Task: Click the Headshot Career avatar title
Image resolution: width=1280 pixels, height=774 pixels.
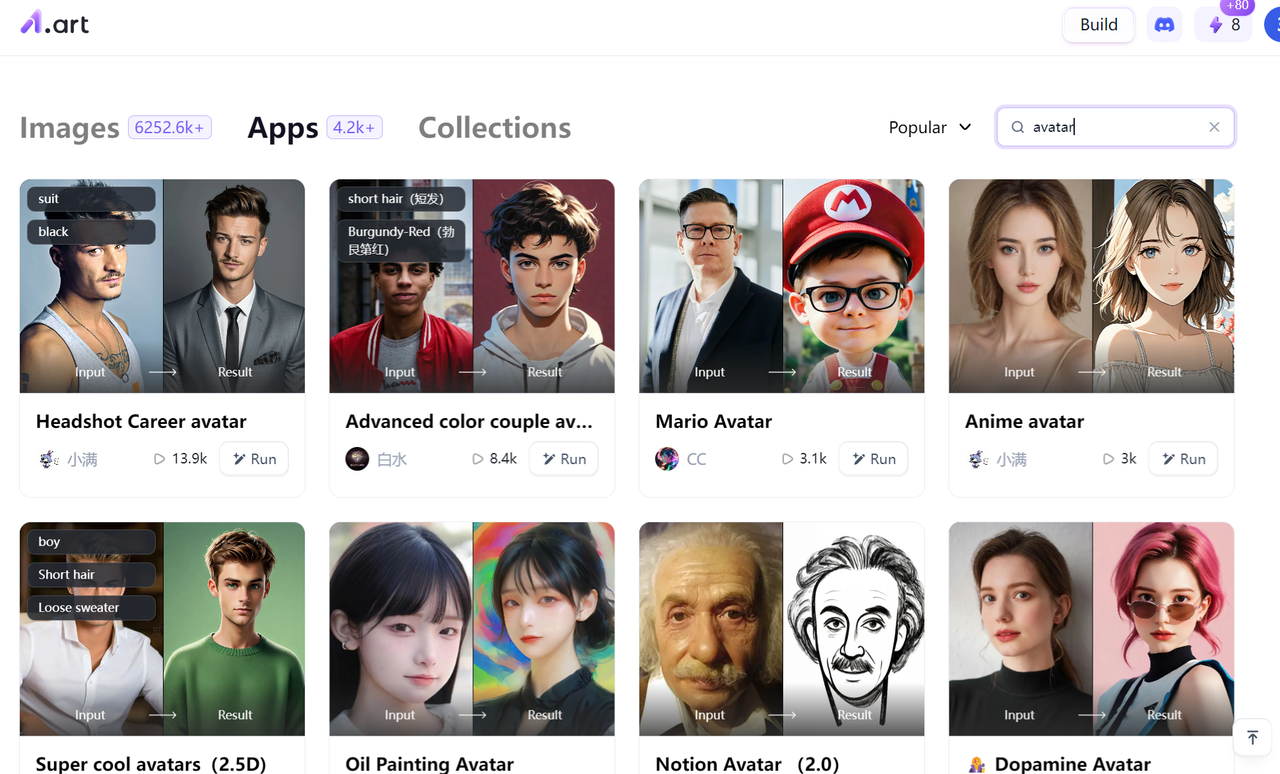Action: pos(141,422)
